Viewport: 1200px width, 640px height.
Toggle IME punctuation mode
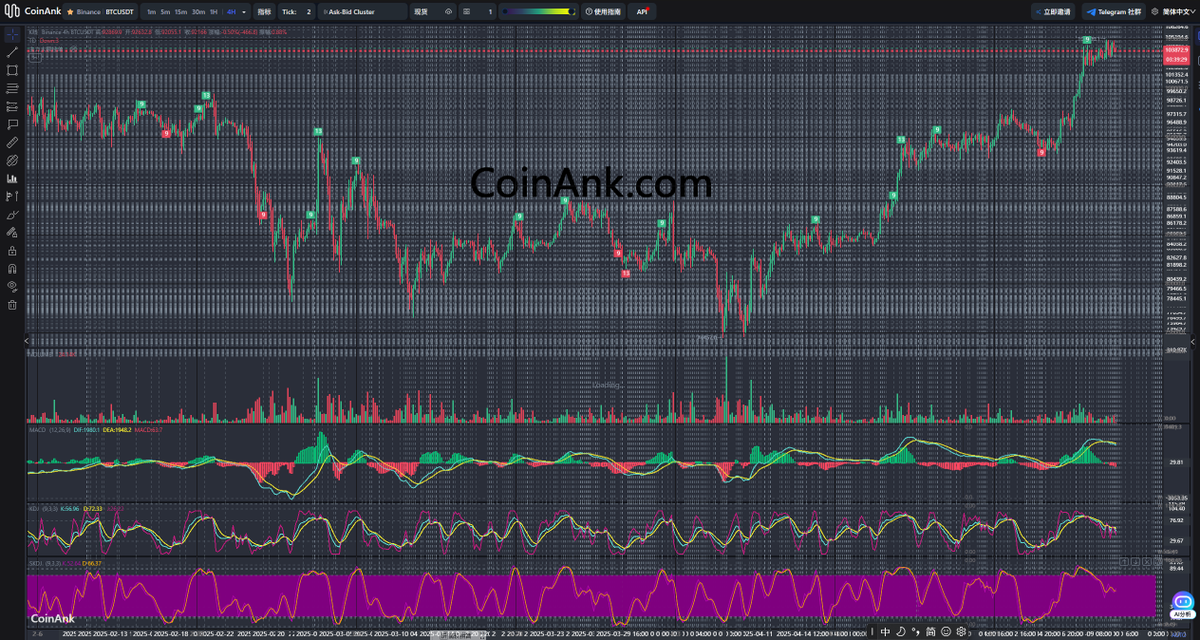tap(916, 632)
